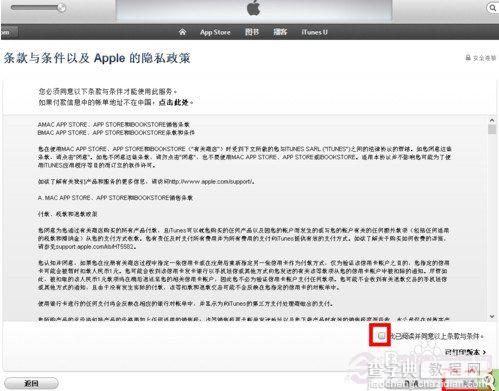The image size is (499, 391).
Task: Follow the 点击此处 link
Action: (174, 102)
